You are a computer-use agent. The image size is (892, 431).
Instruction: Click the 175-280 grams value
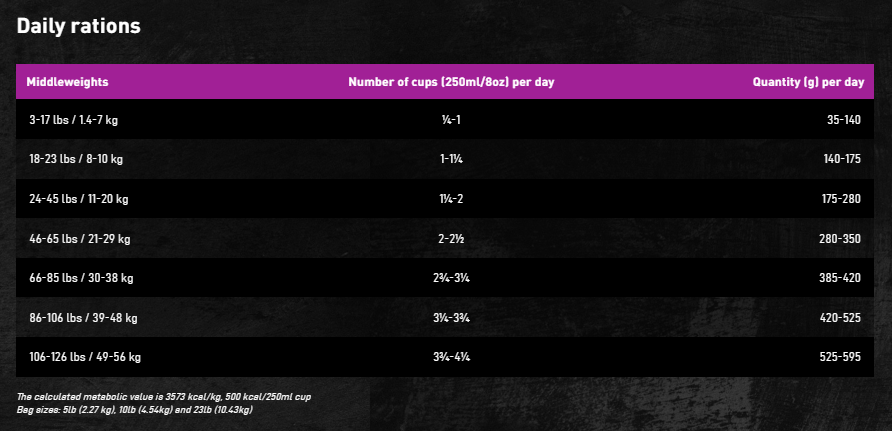click(842, 199)
